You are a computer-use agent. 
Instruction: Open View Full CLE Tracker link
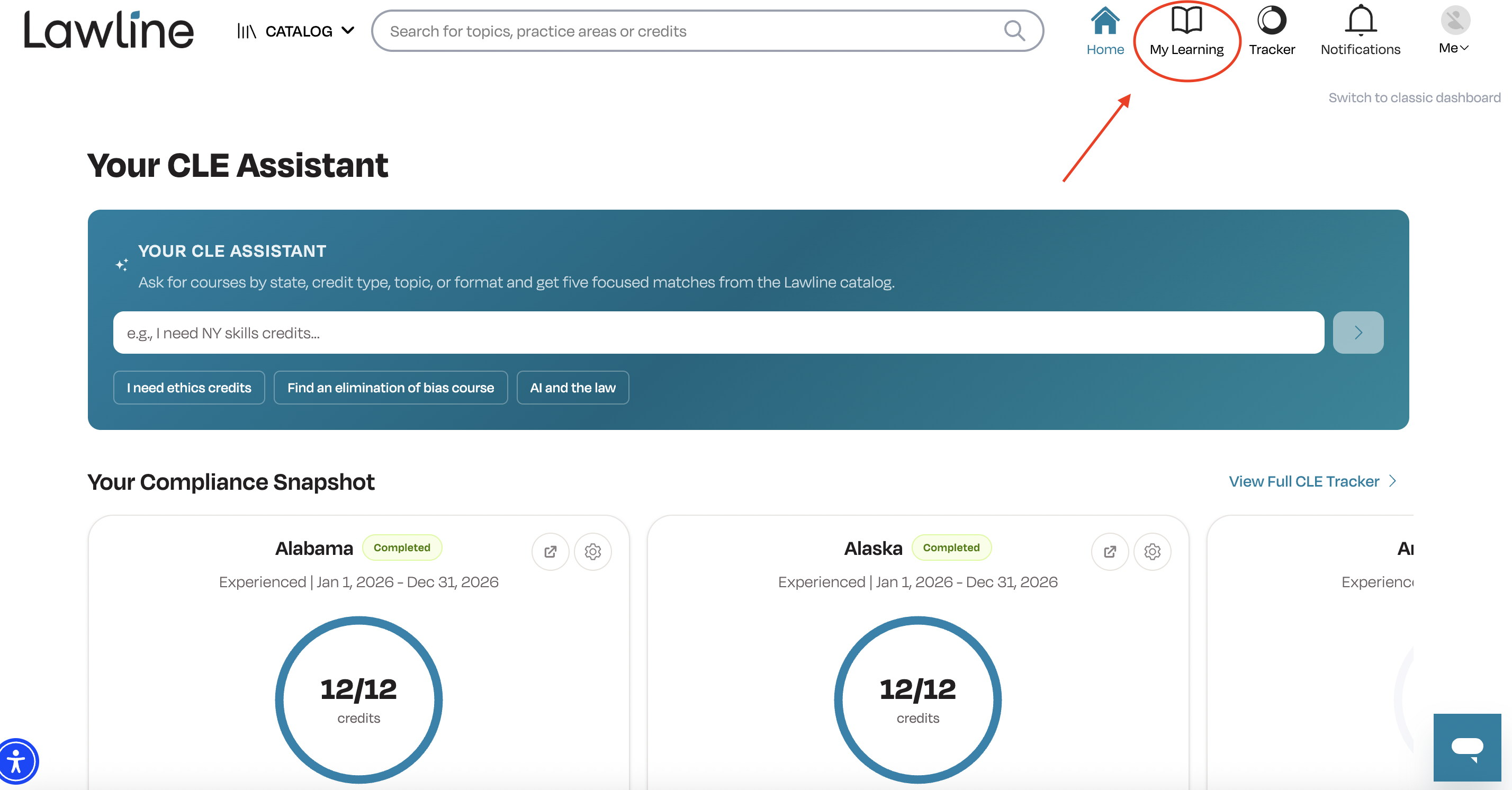(x=1304, y=482)
